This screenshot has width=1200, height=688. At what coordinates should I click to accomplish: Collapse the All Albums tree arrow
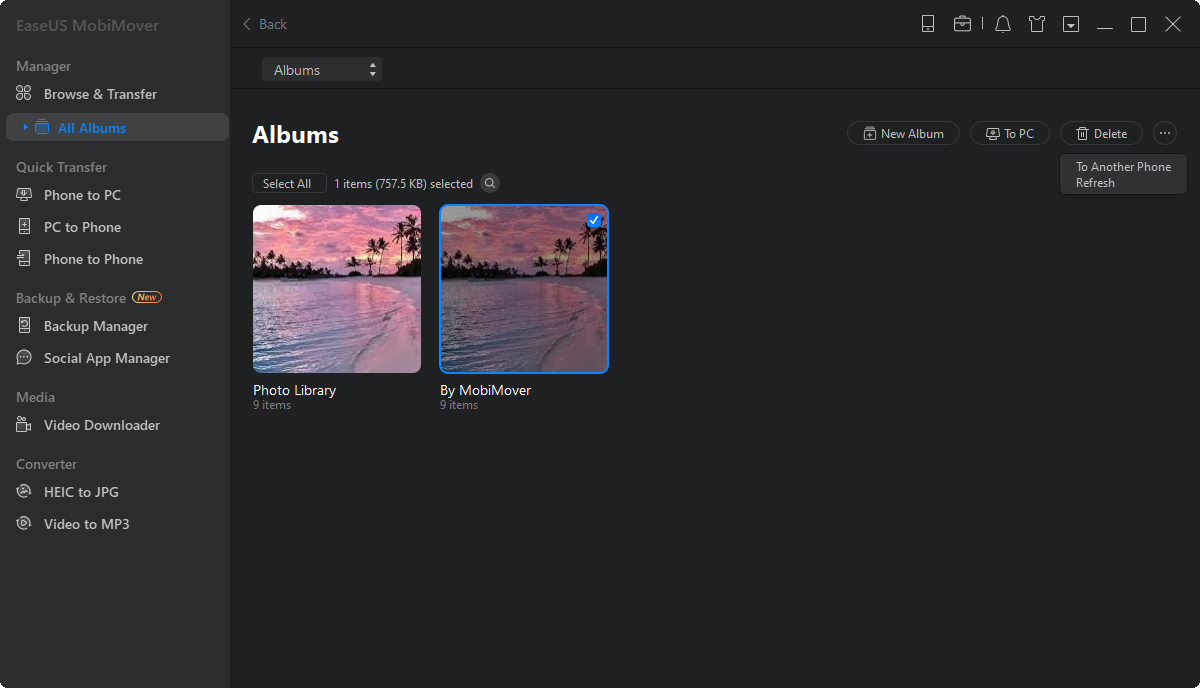click(25, 127)
